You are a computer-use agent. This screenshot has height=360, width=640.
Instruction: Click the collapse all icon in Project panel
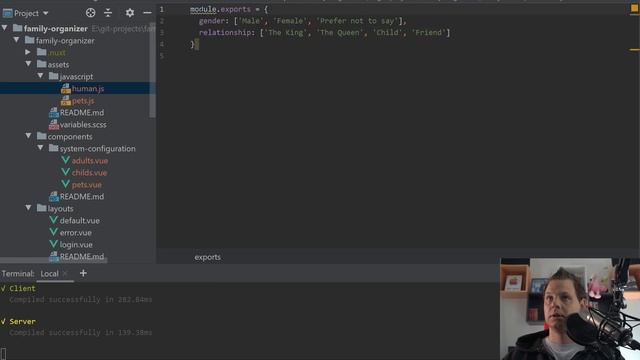(108, 13)
